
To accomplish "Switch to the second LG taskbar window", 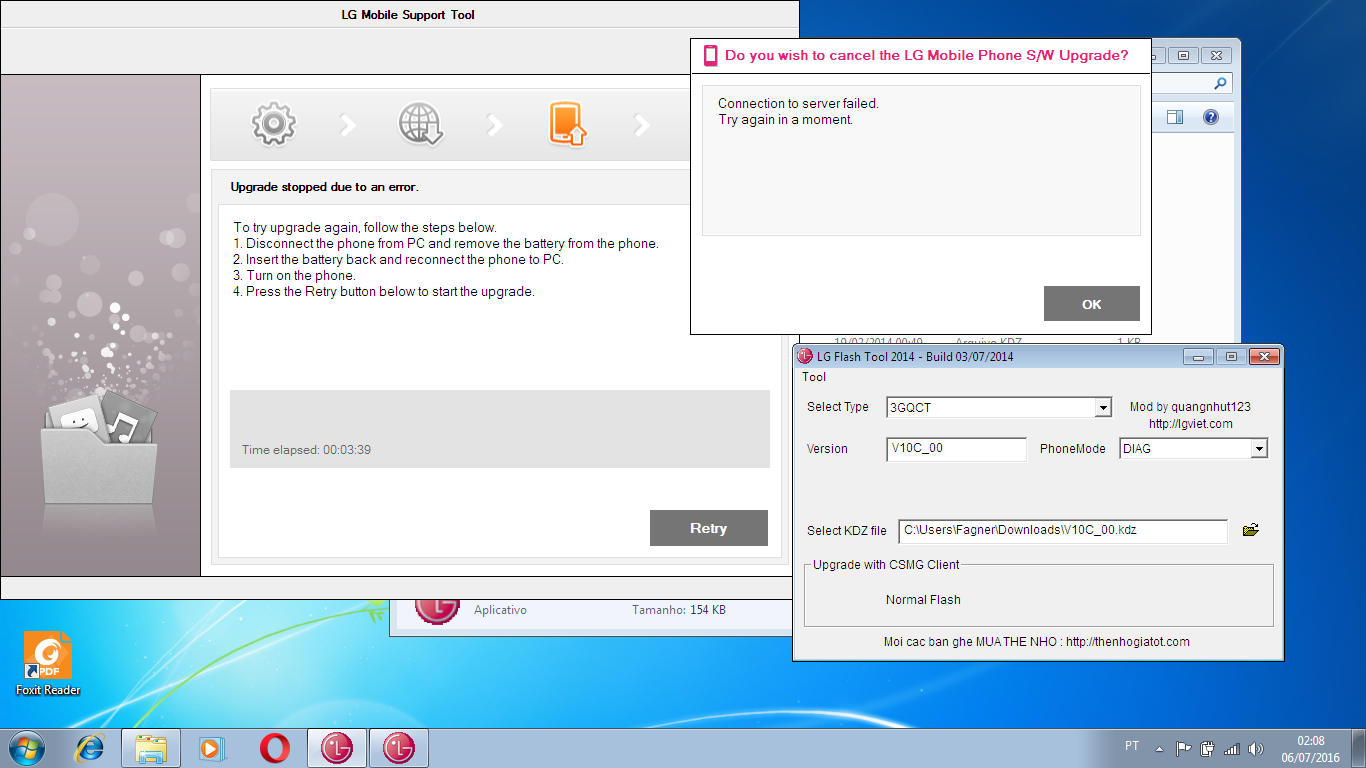I will (398, 747).
